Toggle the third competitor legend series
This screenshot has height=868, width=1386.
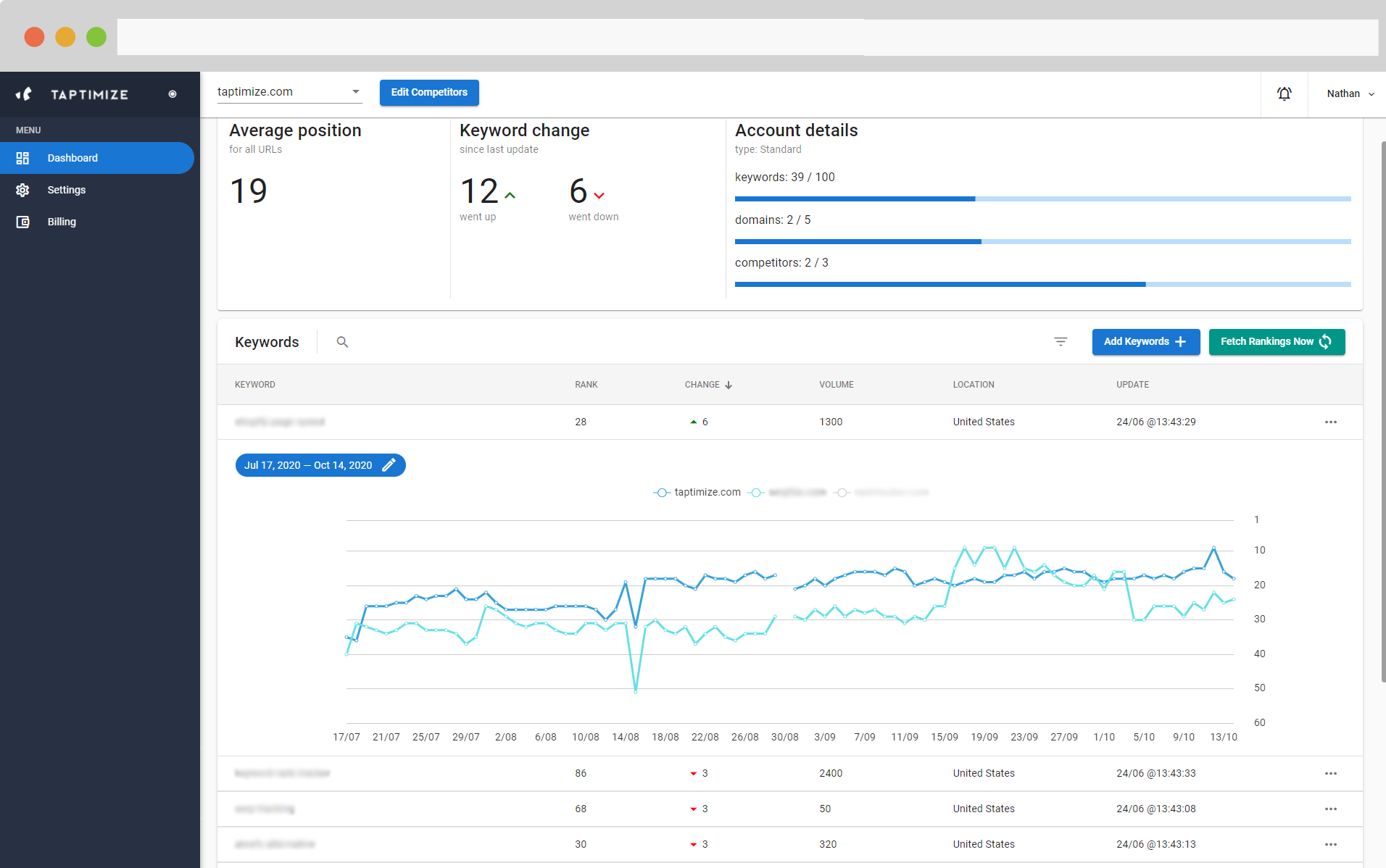[x=881, y=493]
